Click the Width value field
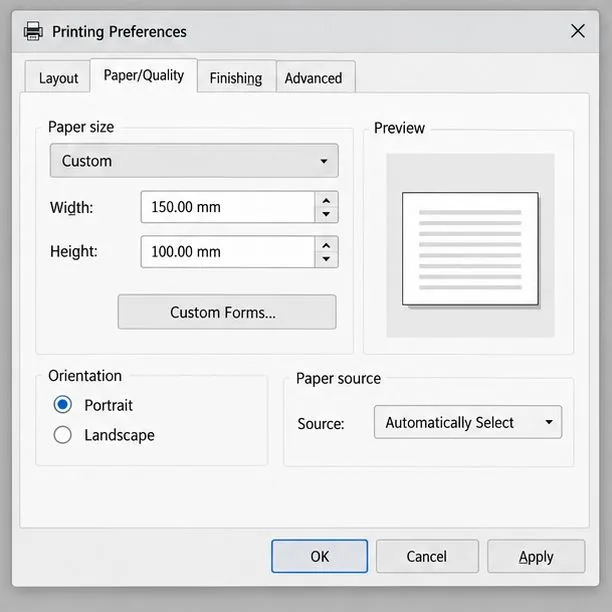The height and width of the screenshot is (612, 612). click(228, 207)
